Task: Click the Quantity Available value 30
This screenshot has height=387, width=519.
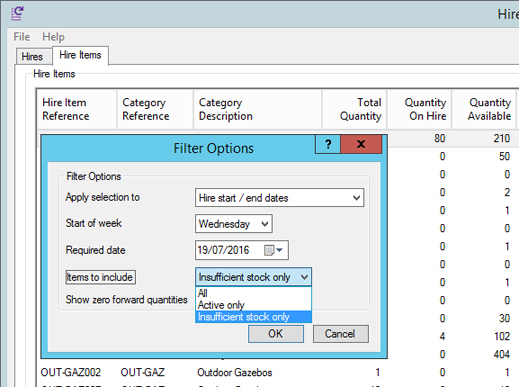Action: (504, 318)
